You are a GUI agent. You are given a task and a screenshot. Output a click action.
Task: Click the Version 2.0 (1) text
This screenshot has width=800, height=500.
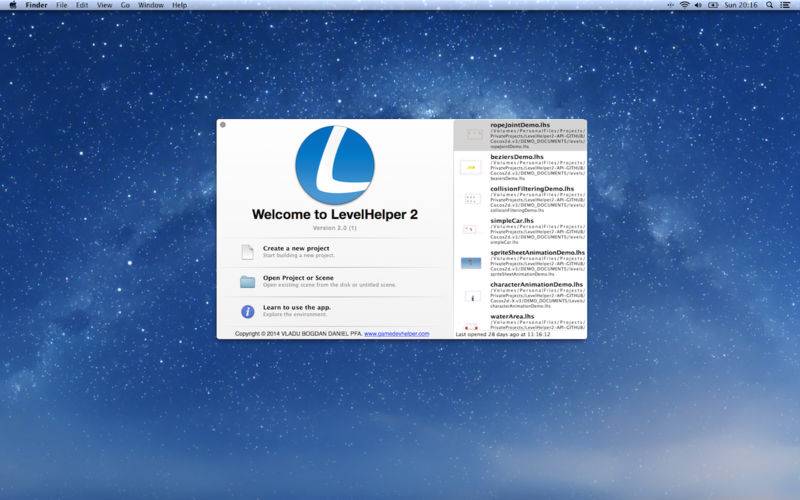[335, 228]
